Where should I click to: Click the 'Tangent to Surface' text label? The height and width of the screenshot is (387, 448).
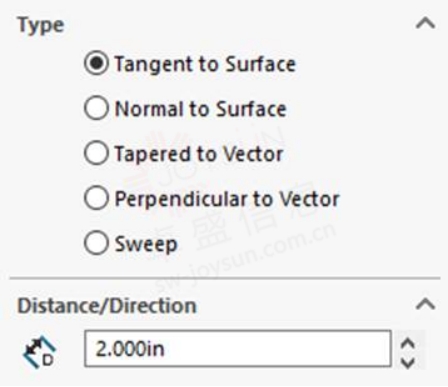[x=205, y=64]
